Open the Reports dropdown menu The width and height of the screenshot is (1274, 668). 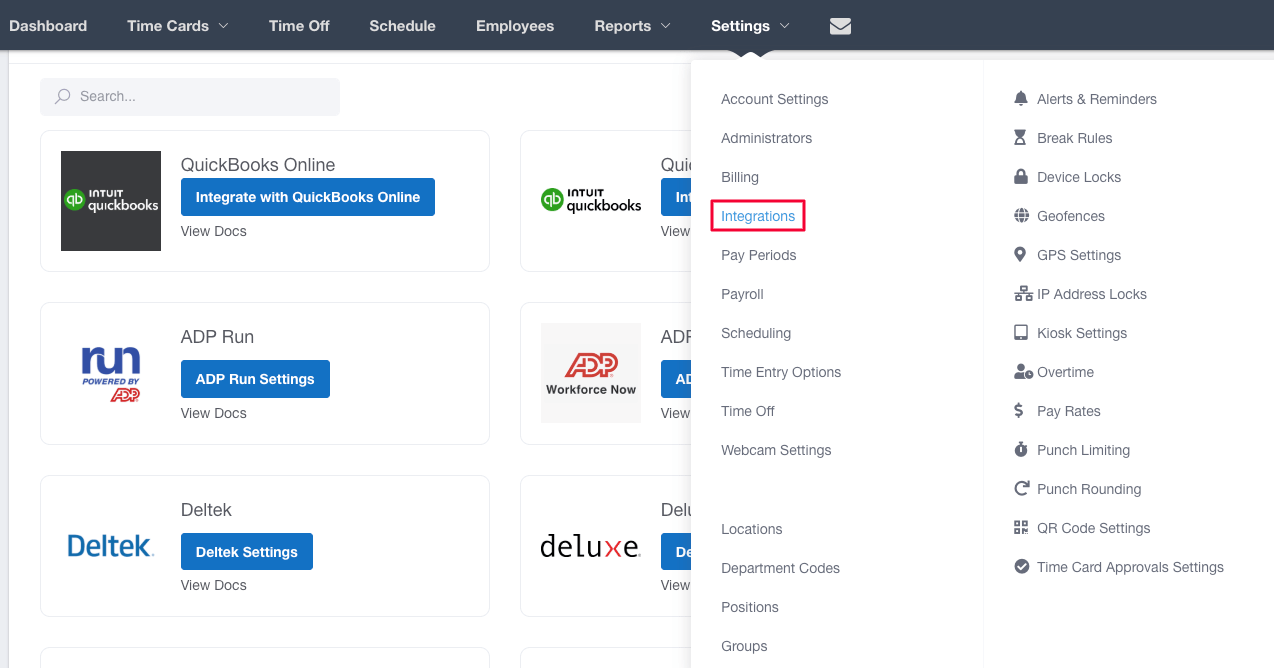pos(631,26)
